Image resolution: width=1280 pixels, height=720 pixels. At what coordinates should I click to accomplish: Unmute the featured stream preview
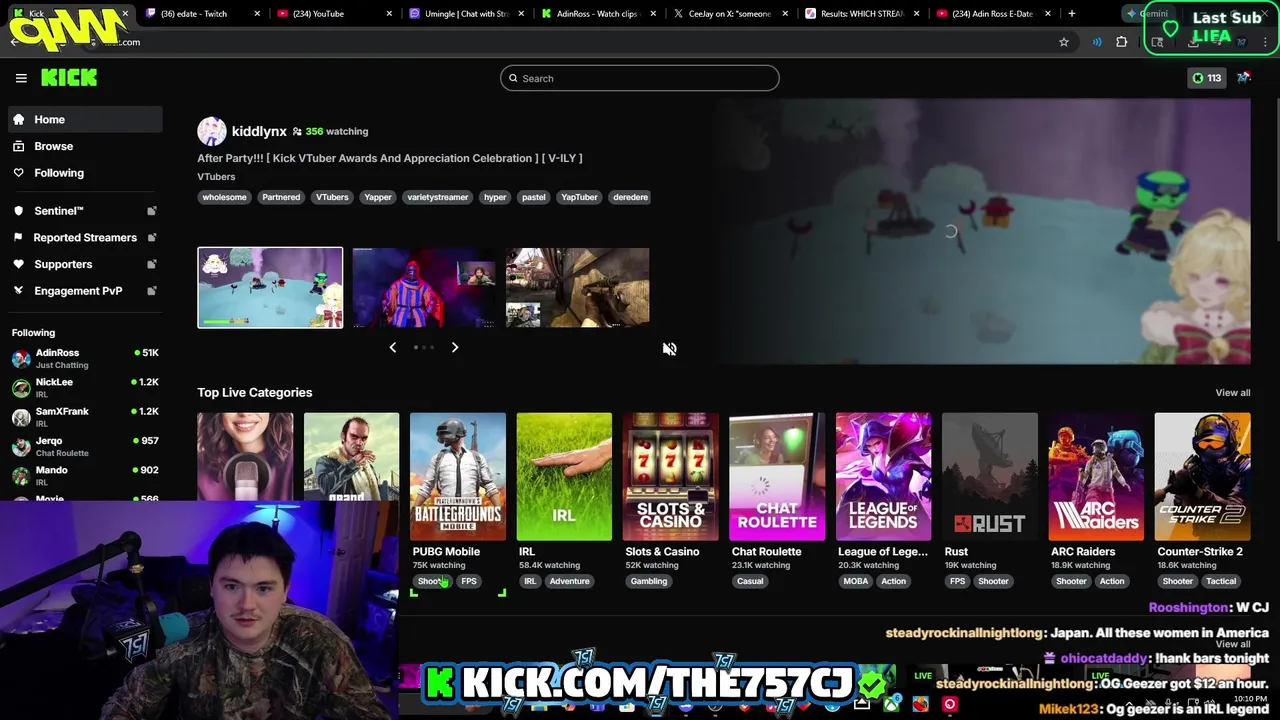coord(669,349)
